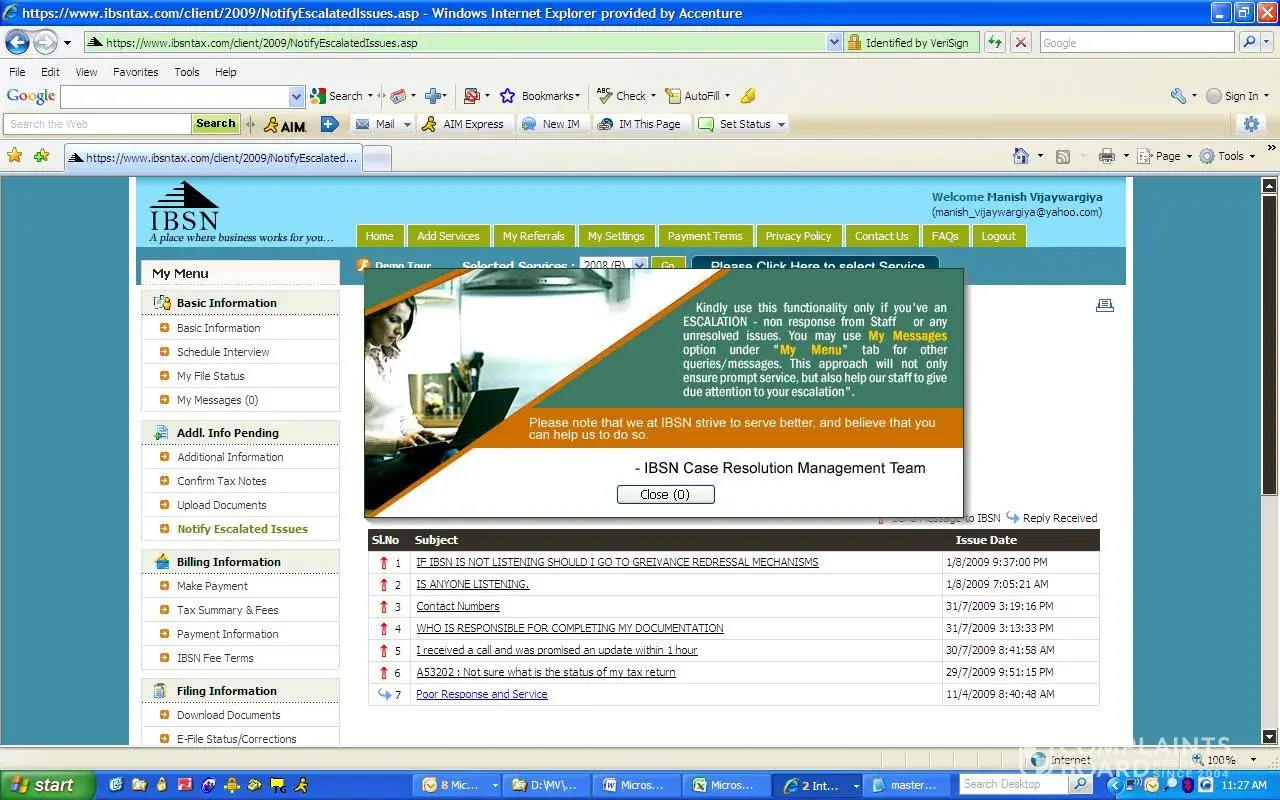The image size is (1280, 800).
Task: Open the Selected Services year dropdown
Action: (640, 266)
